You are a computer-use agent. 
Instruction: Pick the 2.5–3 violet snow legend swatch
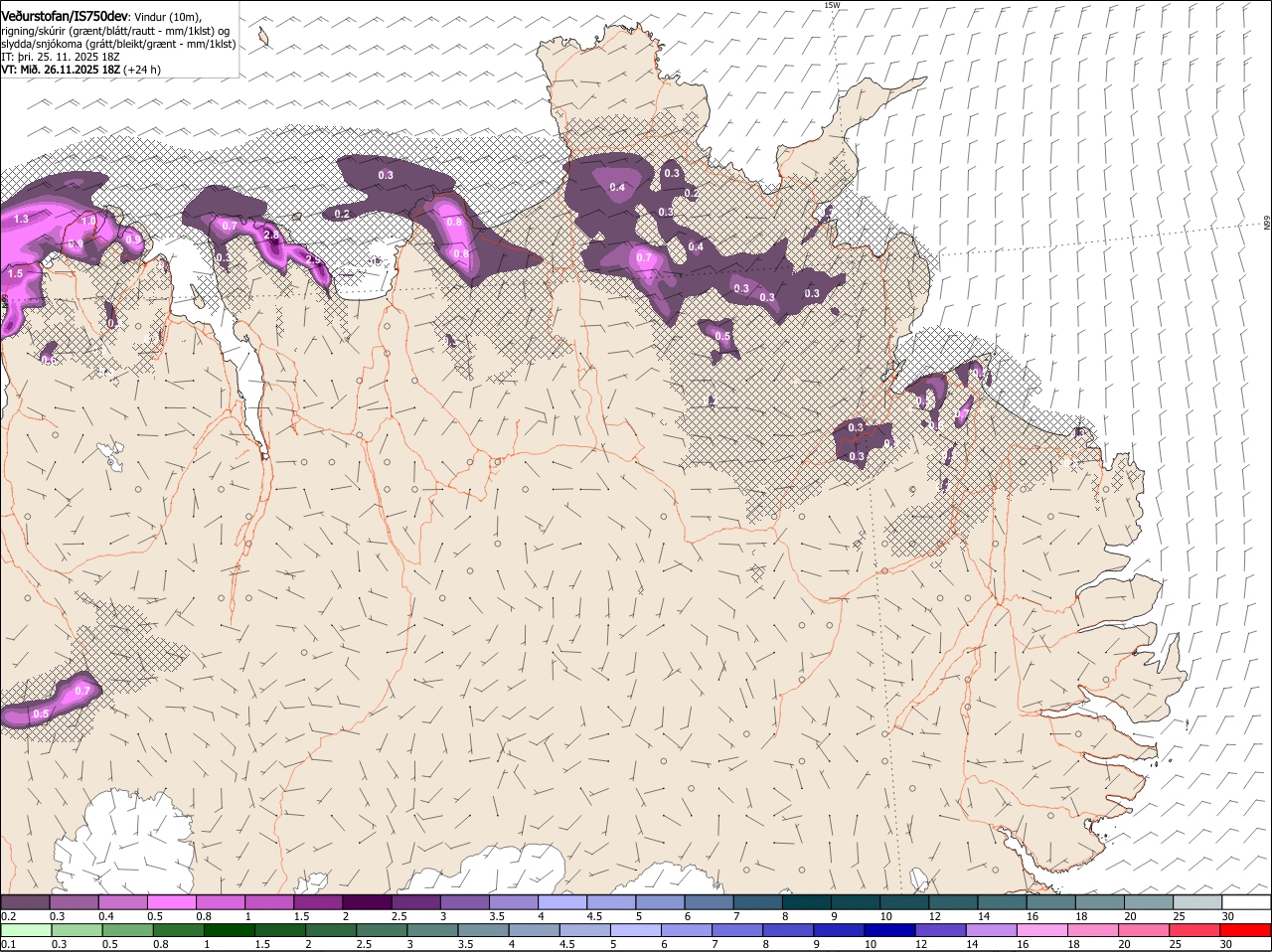415,902
